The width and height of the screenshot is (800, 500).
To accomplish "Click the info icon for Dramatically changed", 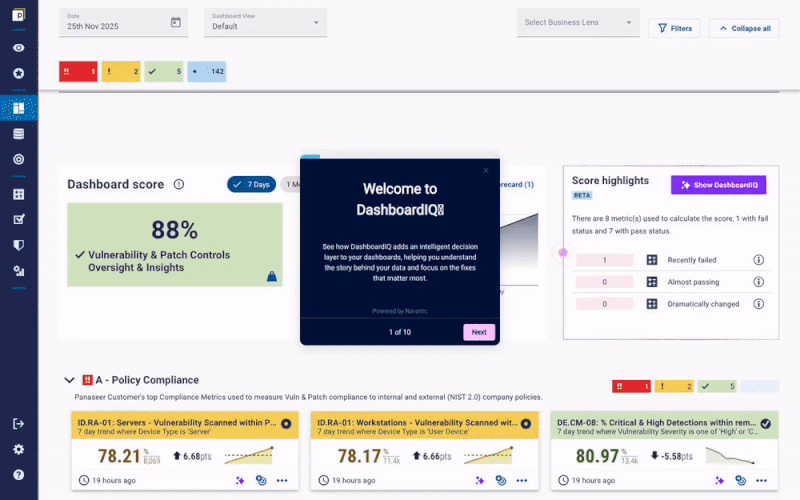I will 759,304.
